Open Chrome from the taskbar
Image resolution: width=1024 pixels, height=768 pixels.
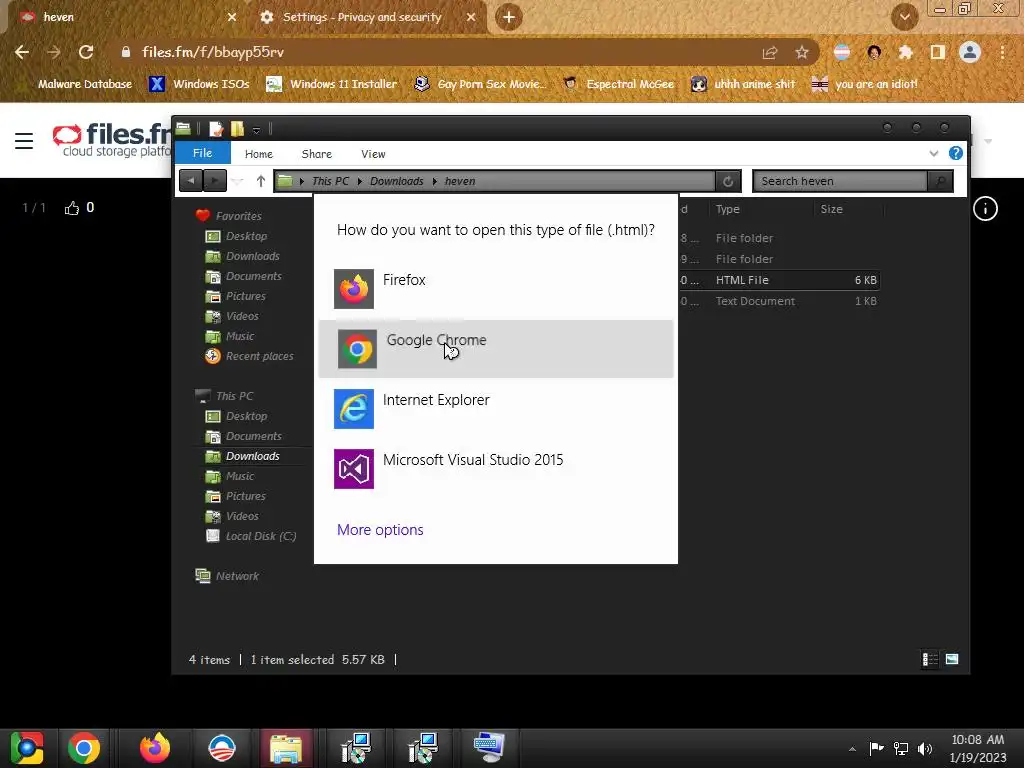click(x=84, y=748)
